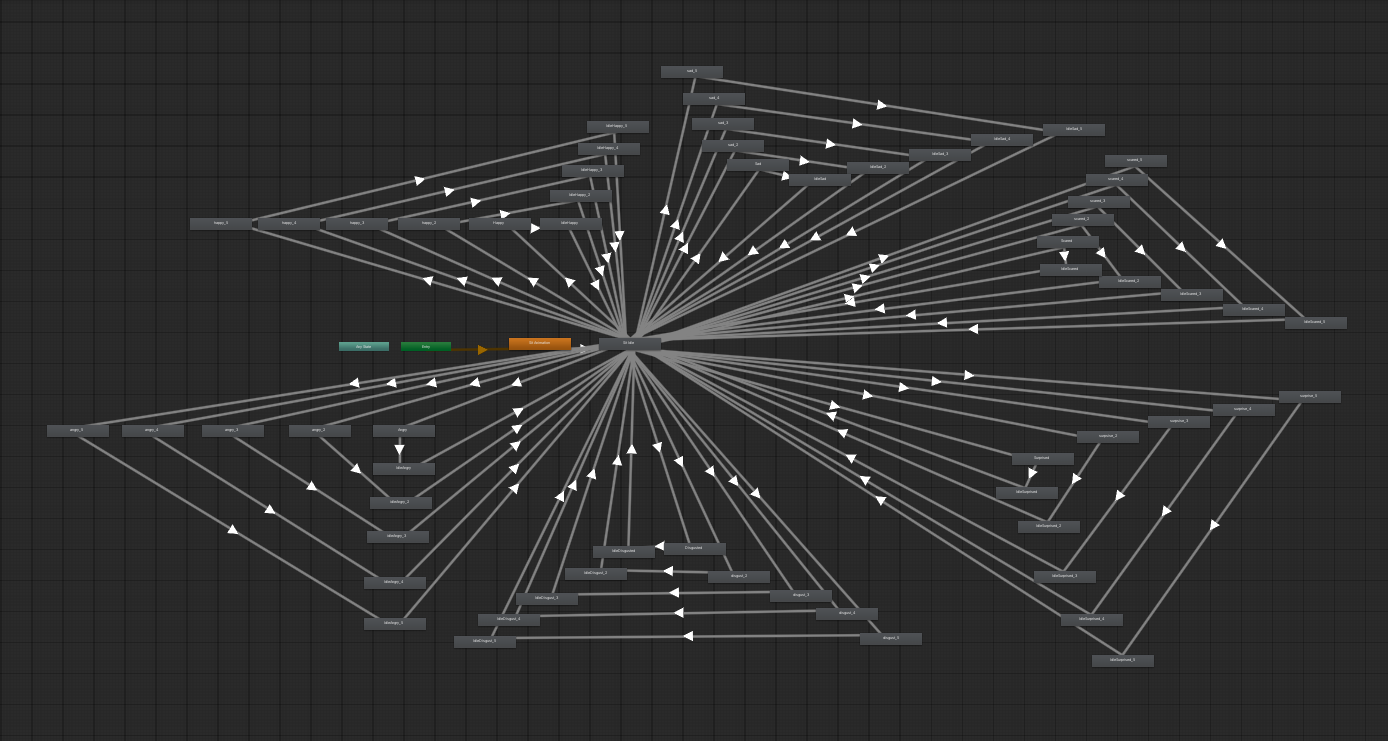Select the IdleSurprised_5 state node
The width and height of the screenshot is (1388, 741).
pyautogui.click(x=1123, y=661)
